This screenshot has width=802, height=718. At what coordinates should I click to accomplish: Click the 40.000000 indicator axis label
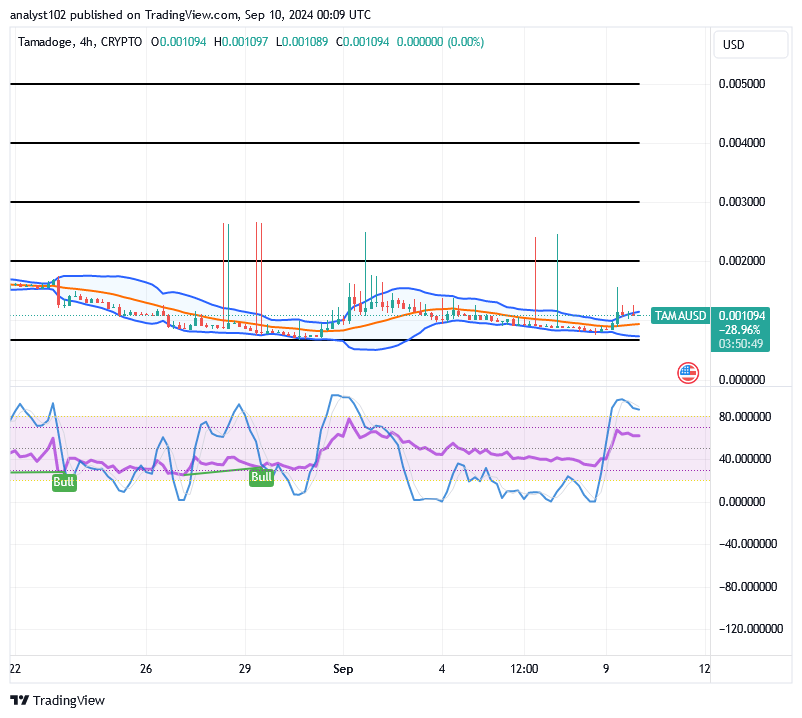click(745, 459)
